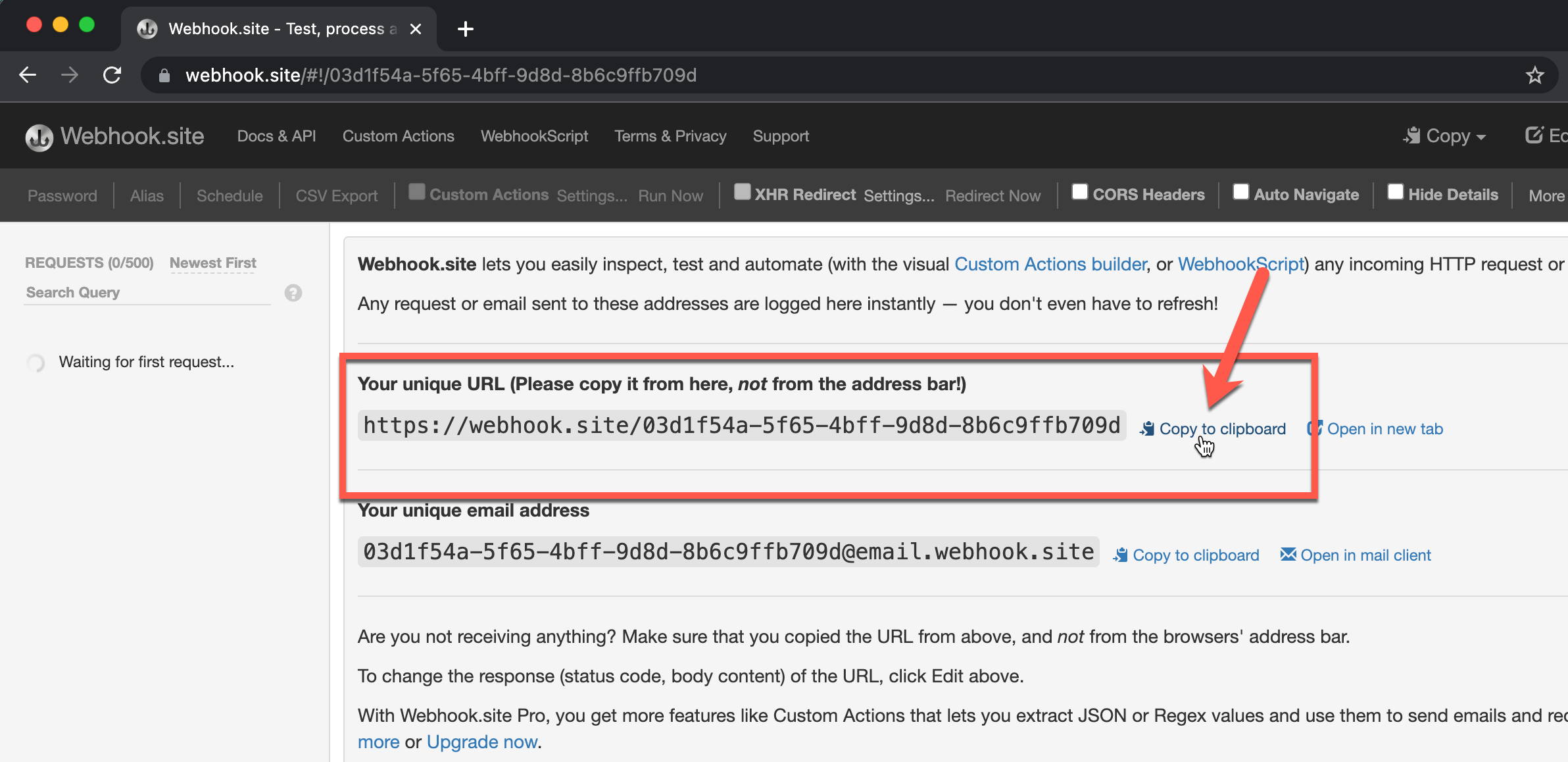This screenshot has width=1568, height=762.
Task: Click the Upgrade now link
Action: pos(482,742)
